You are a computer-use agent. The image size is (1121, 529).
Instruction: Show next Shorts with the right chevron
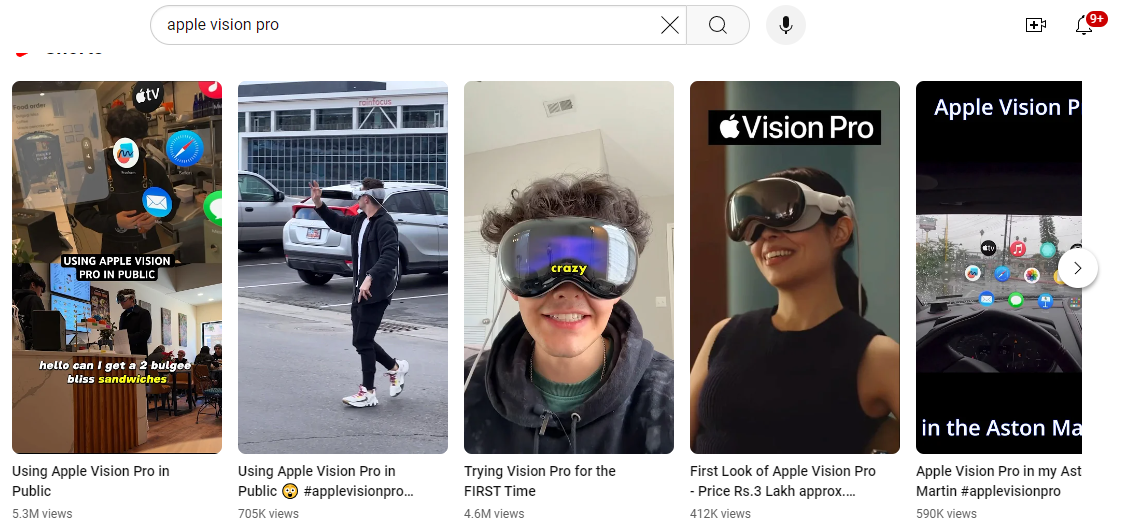1077,268
